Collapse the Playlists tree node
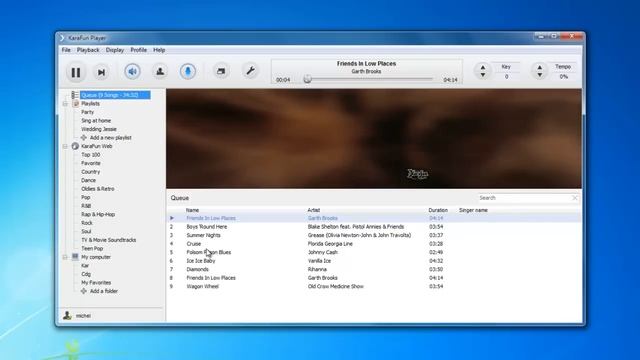 (65, 104)
